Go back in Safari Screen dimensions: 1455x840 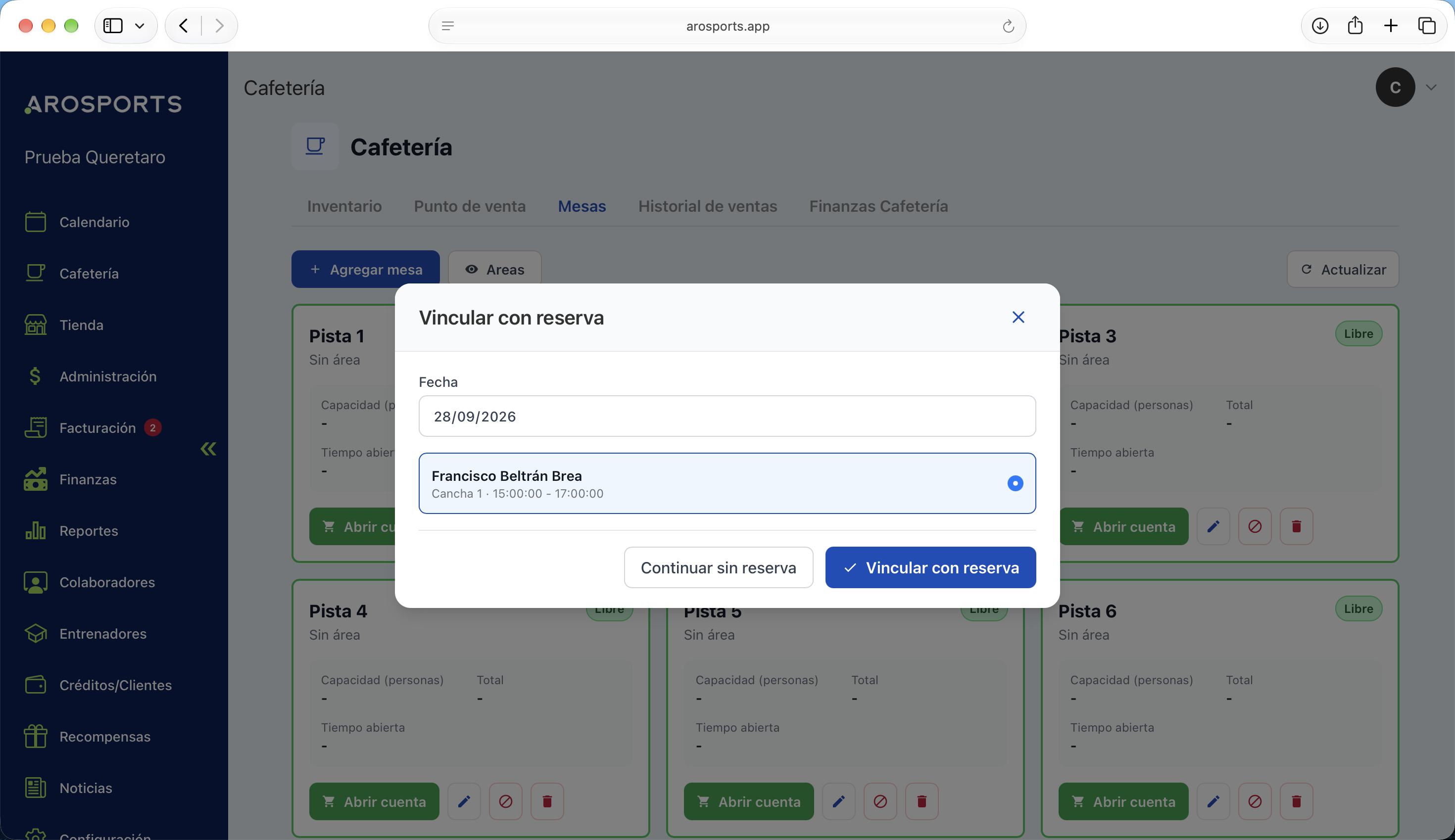tap(184, 25)
